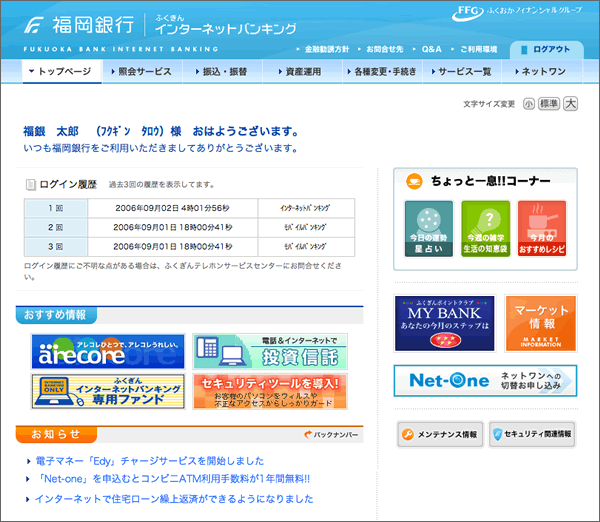600x522 pixels.
Task: Open the Edy charge service notice
Action: [x=150, y=461]
